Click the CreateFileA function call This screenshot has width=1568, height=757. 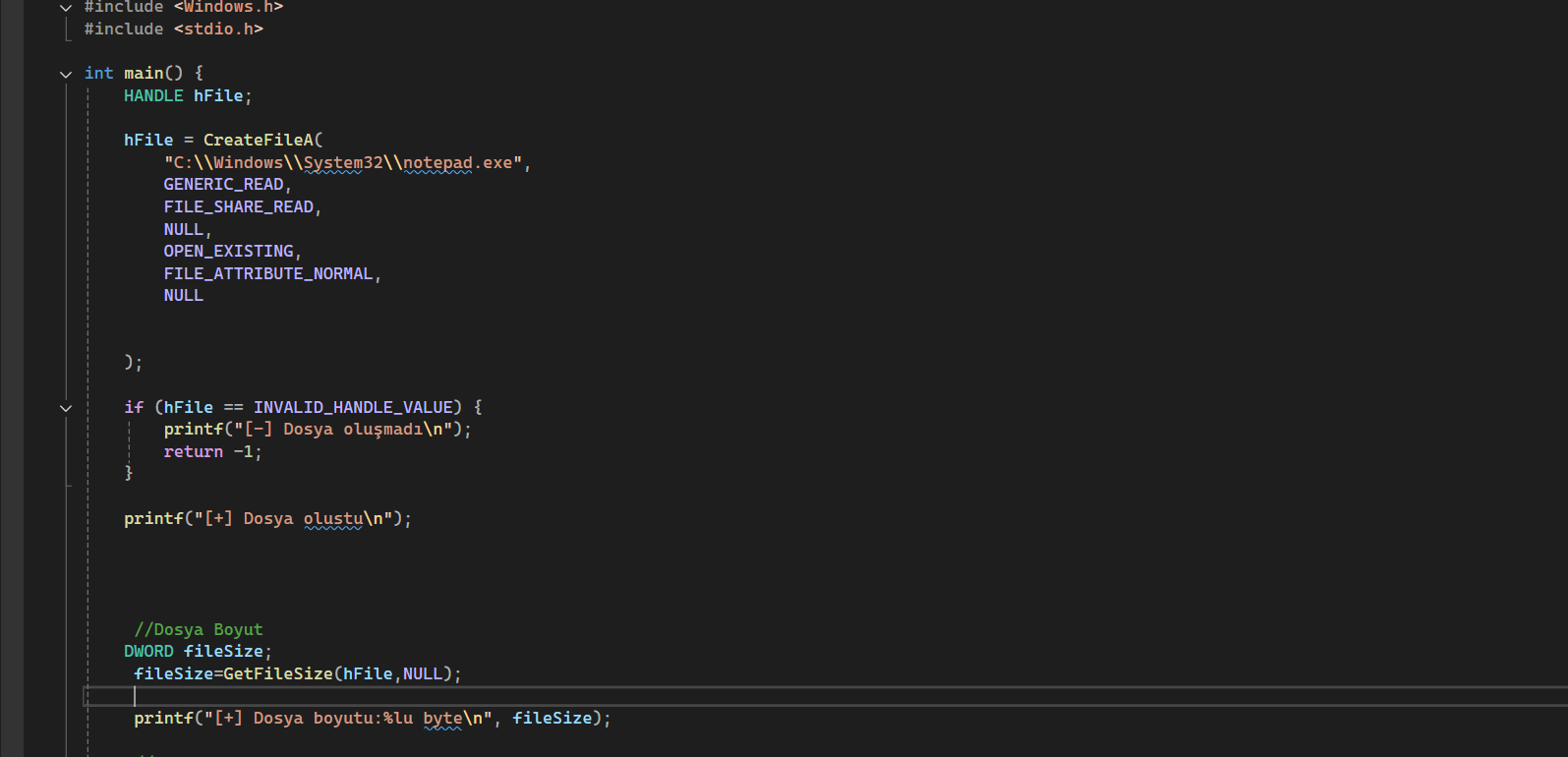point(258,140)
